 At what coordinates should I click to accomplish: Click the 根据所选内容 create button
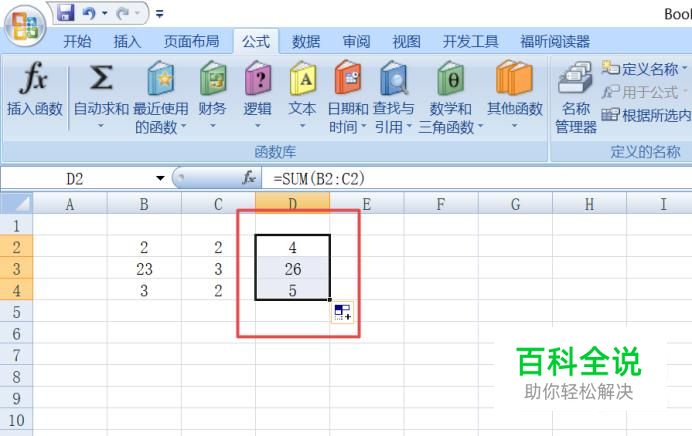pyautogui.click(x=646, y=115)
